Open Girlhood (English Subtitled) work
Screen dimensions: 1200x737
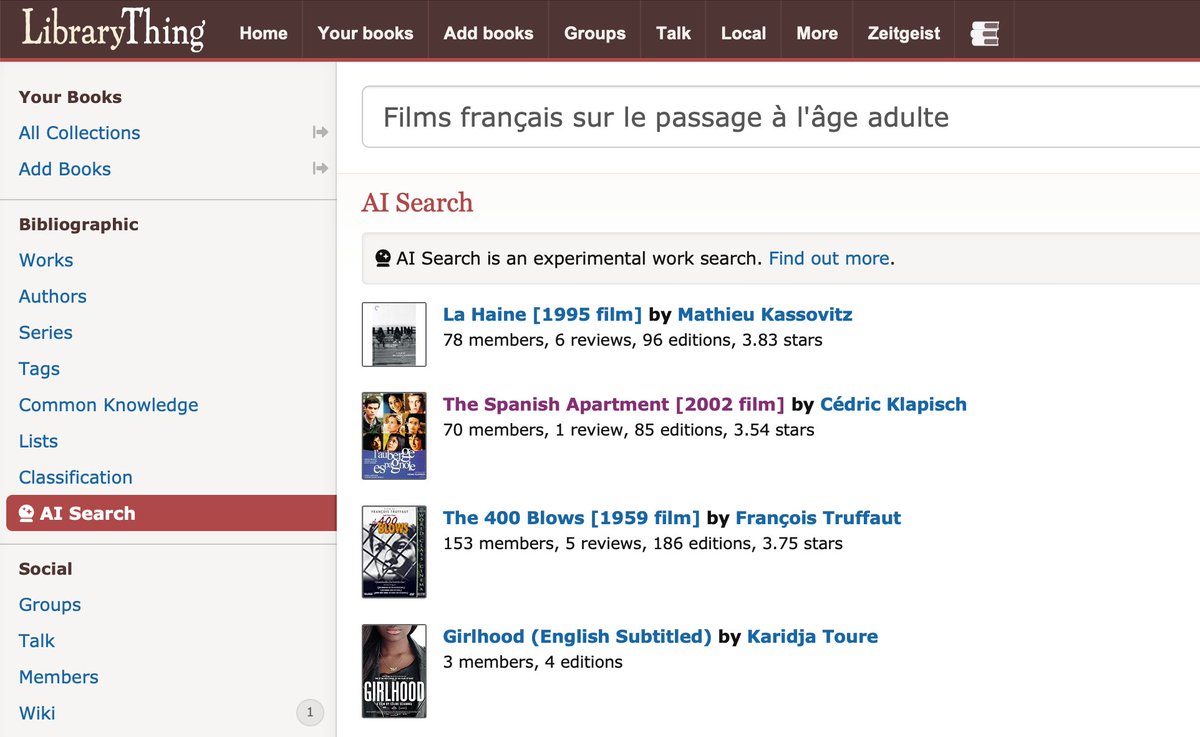tap(577, 636)
